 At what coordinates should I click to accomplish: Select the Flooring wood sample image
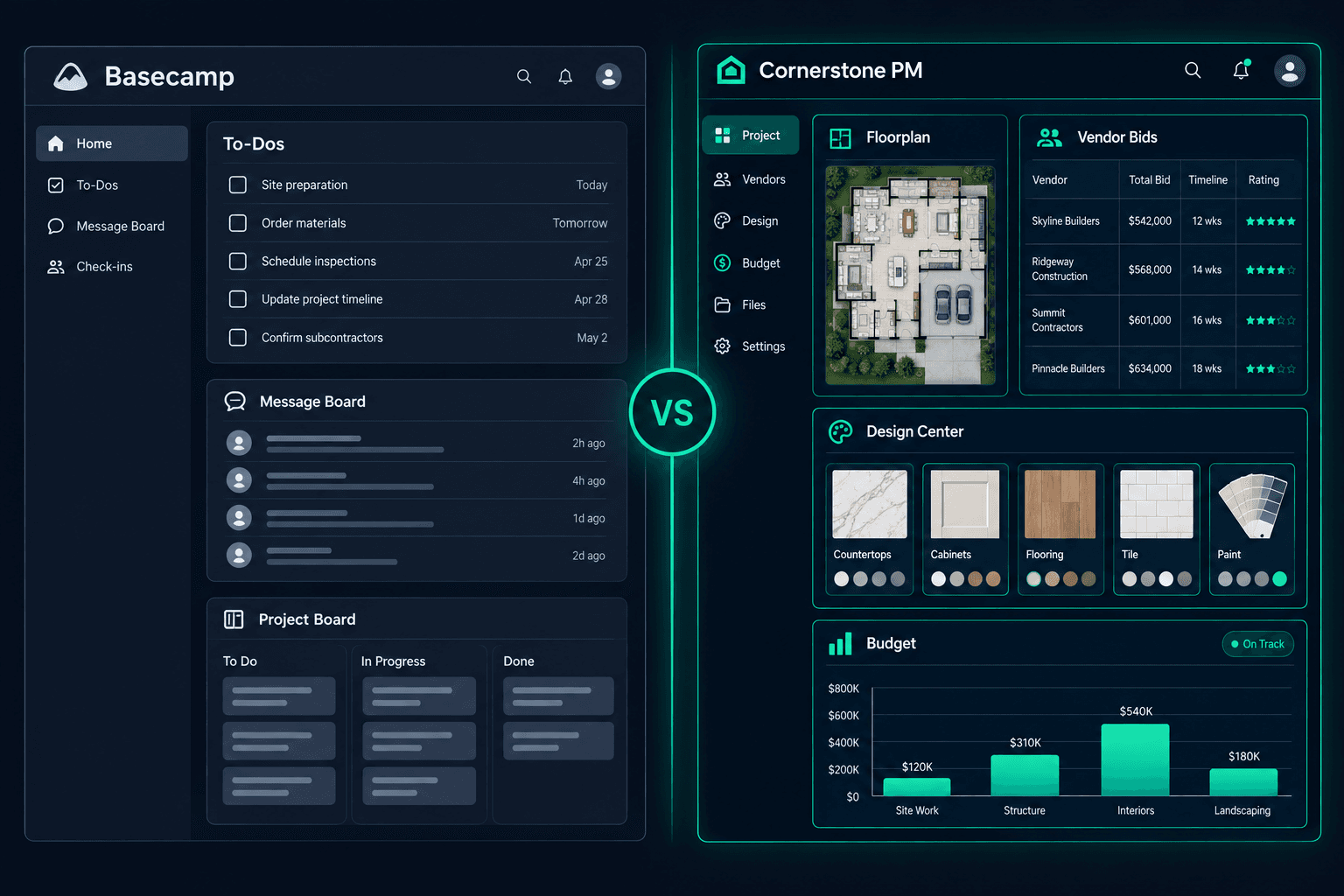(x=1060, y=504)
